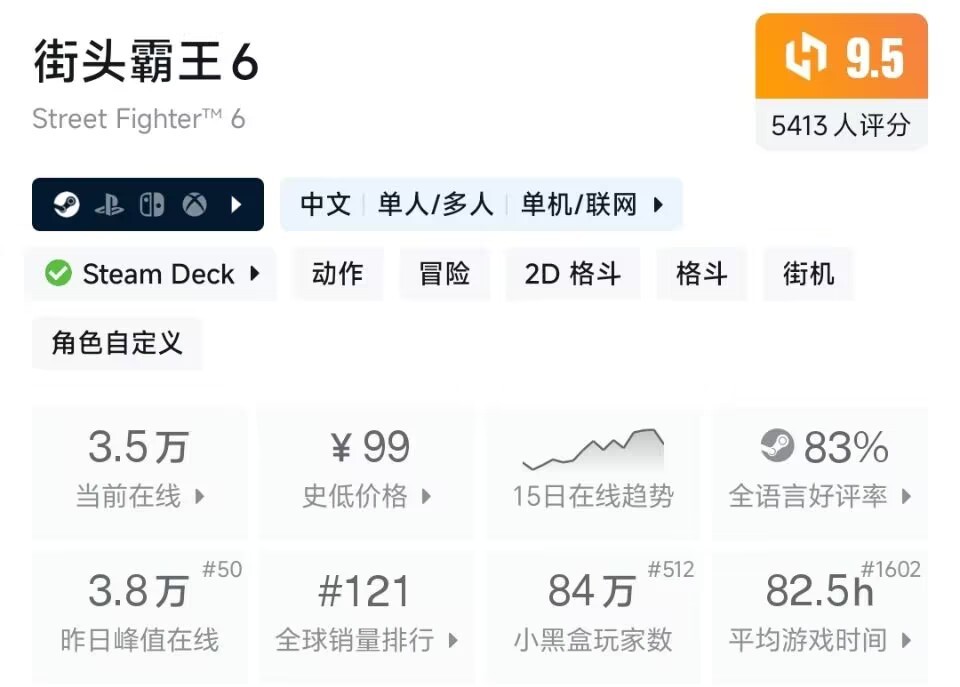Select the 街机 tag
The width and height of the screenshot is (960, 687).
coord(701,274)
